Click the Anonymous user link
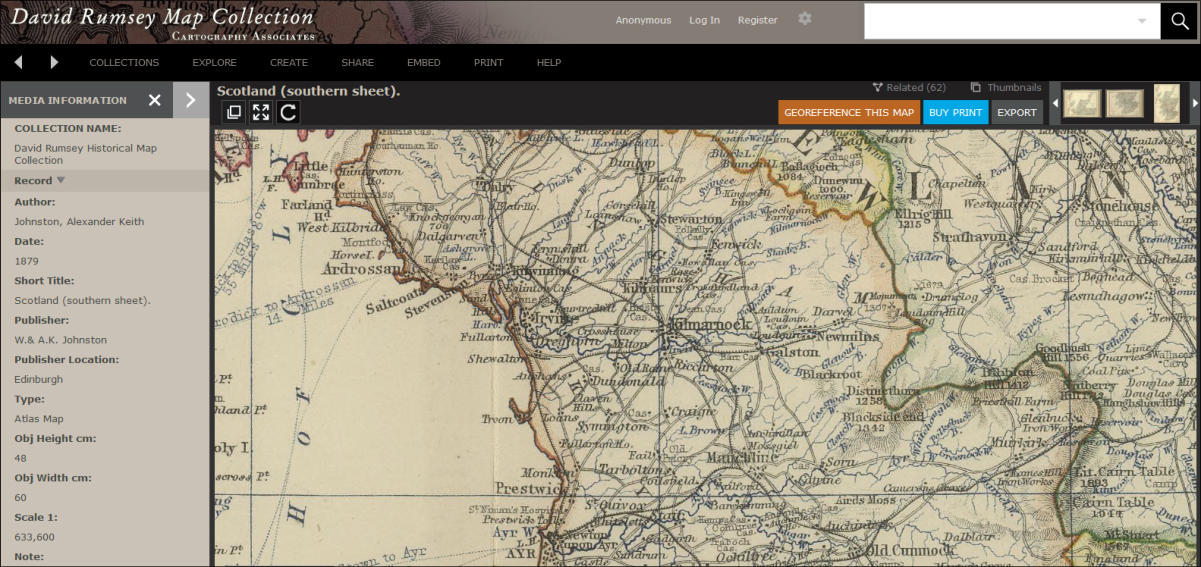 coord(643,20)
